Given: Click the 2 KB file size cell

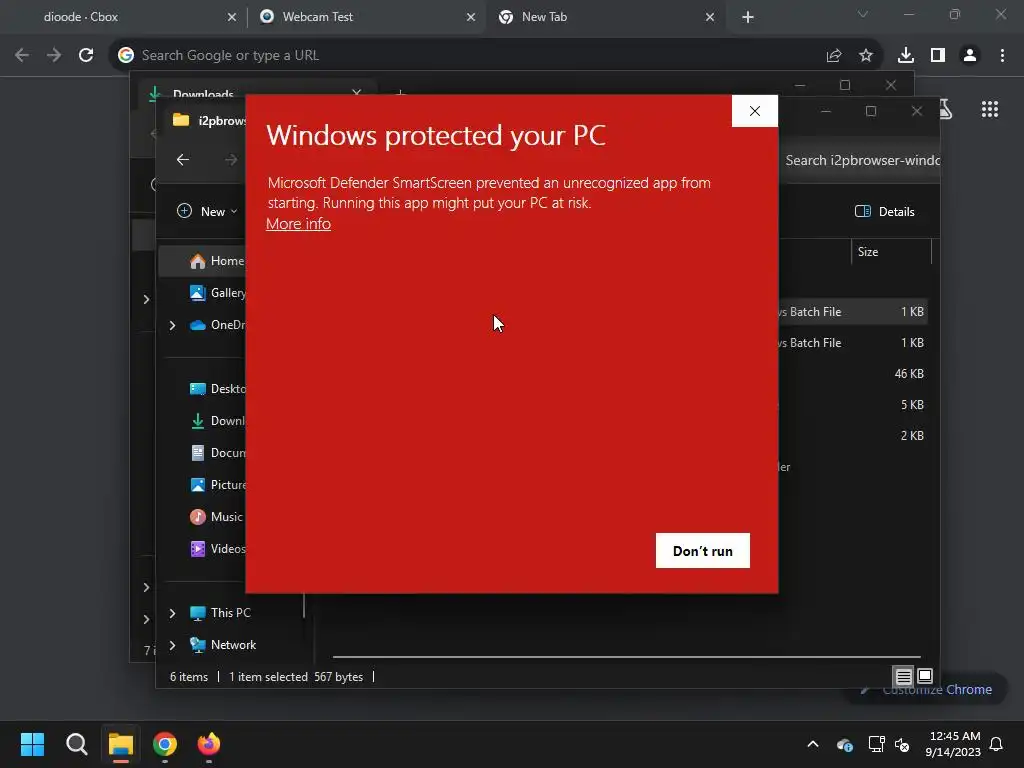Looking at the screenshot, I should pyautogui.click(x=912, y=436).
